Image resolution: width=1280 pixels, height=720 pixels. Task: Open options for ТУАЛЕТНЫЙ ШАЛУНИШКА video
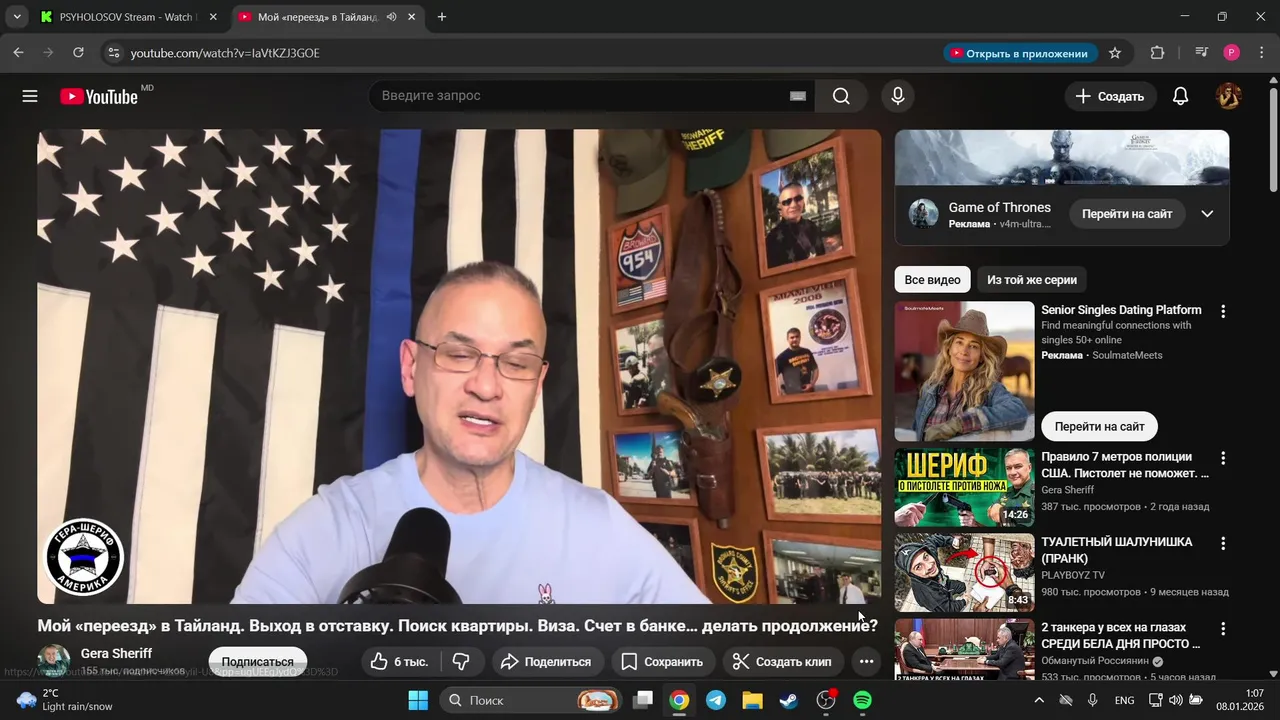[1222, 543]
